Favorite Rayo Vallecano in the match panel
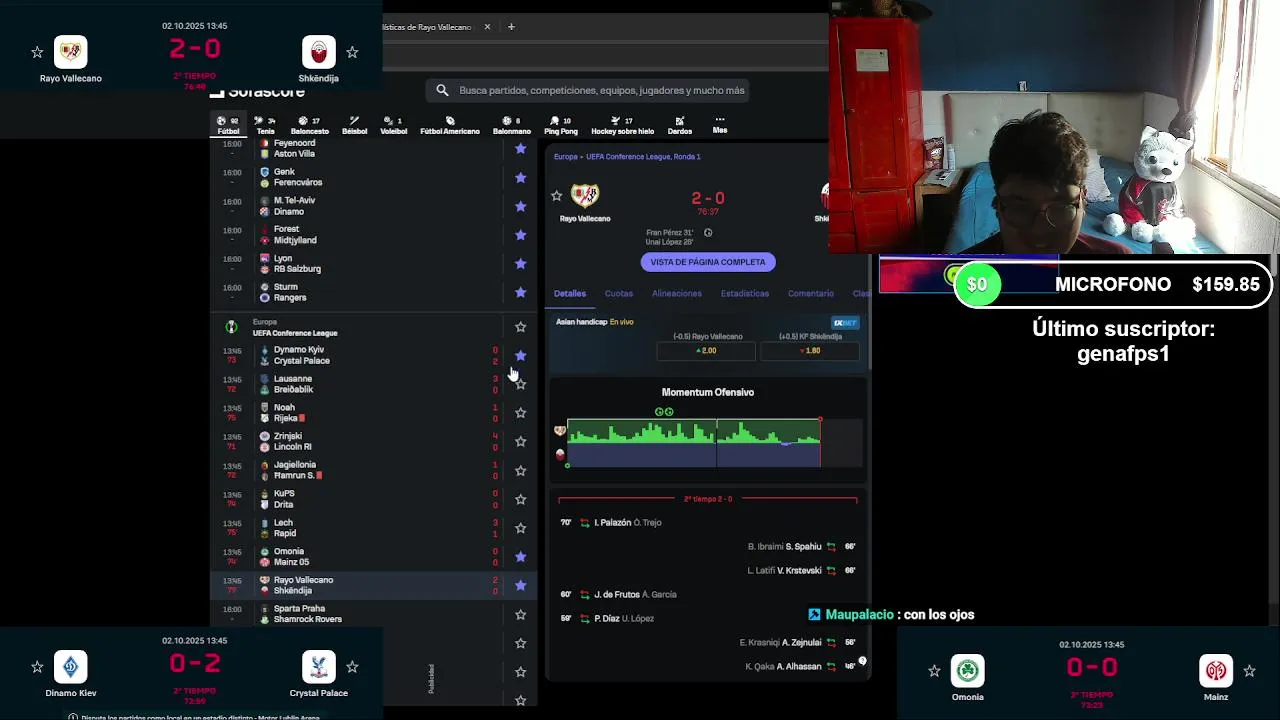This screenshot has width=1280, height=720. 557,196
